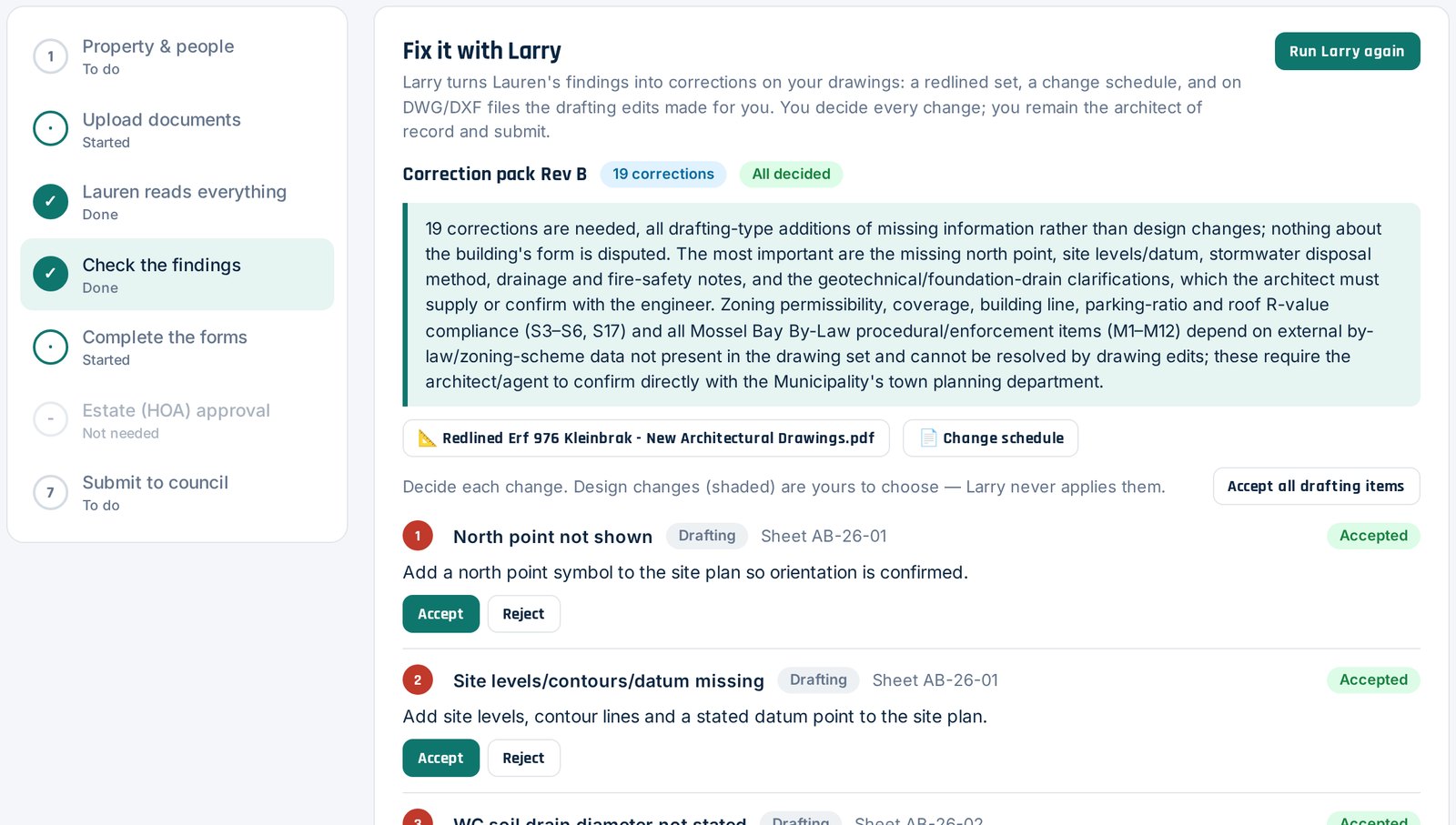Click the 19 corrections badge
1456x825 pixels.
point(663,175)
